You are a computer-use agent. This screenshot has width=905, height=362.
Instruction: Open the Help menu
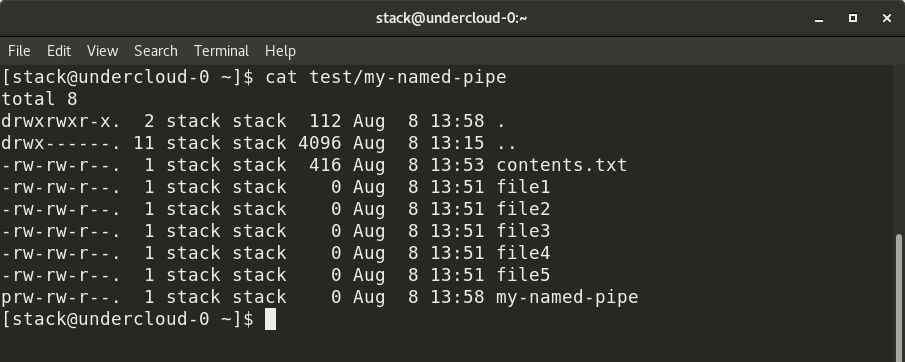pos(281,51)
